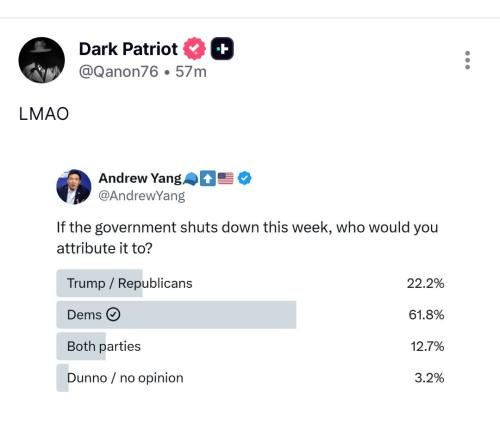Click the Andrew Yang display name
The height and width of the screenshot is (443, 500).
140,178
